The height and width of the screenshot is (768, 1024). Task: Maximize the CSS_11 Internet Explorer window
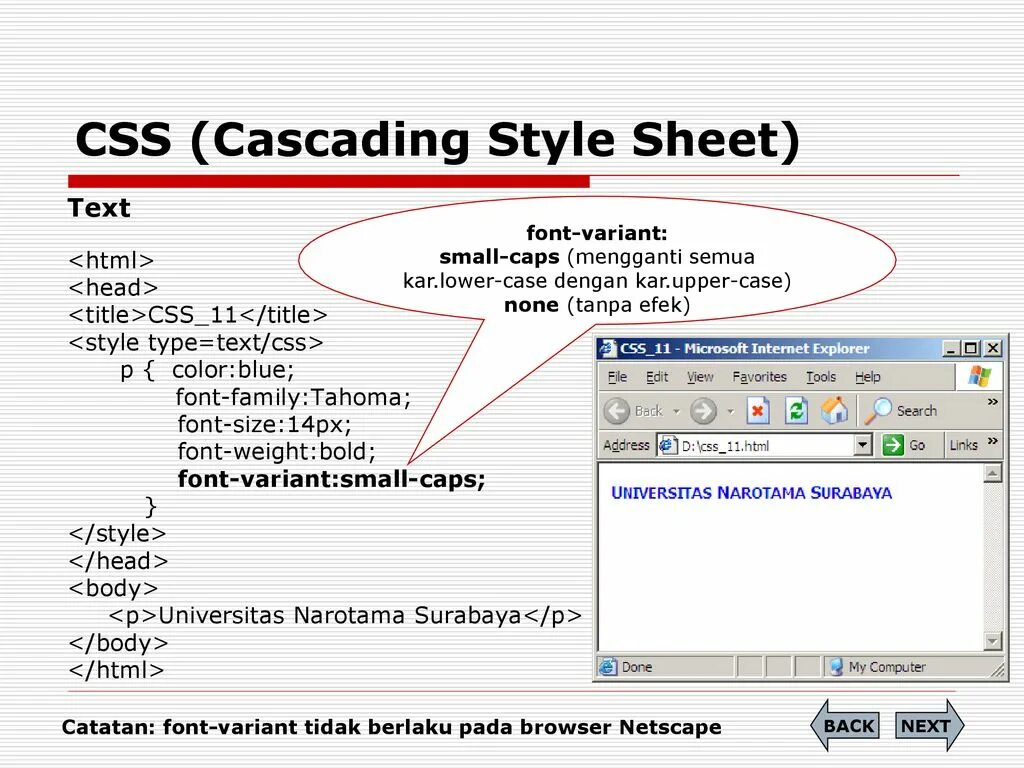pyautogui.click(x=971, y=349)
